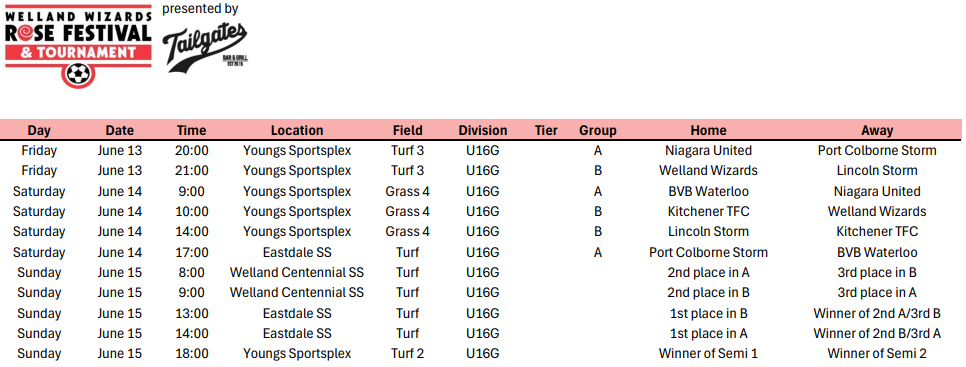Screen dimensions: 966x367
Task: Select the Day column header
Action: pyautogui.click(x=39, y=131)
